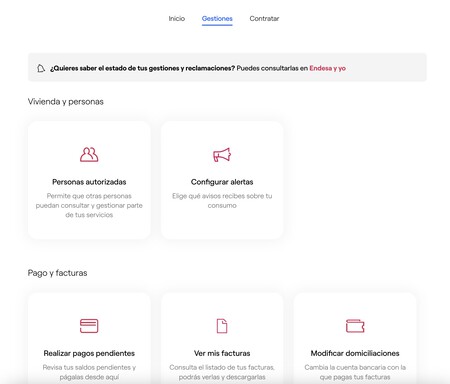Click the document Ver mis facturas icon
Screen dimensions: 450x384
click(222, 326)
